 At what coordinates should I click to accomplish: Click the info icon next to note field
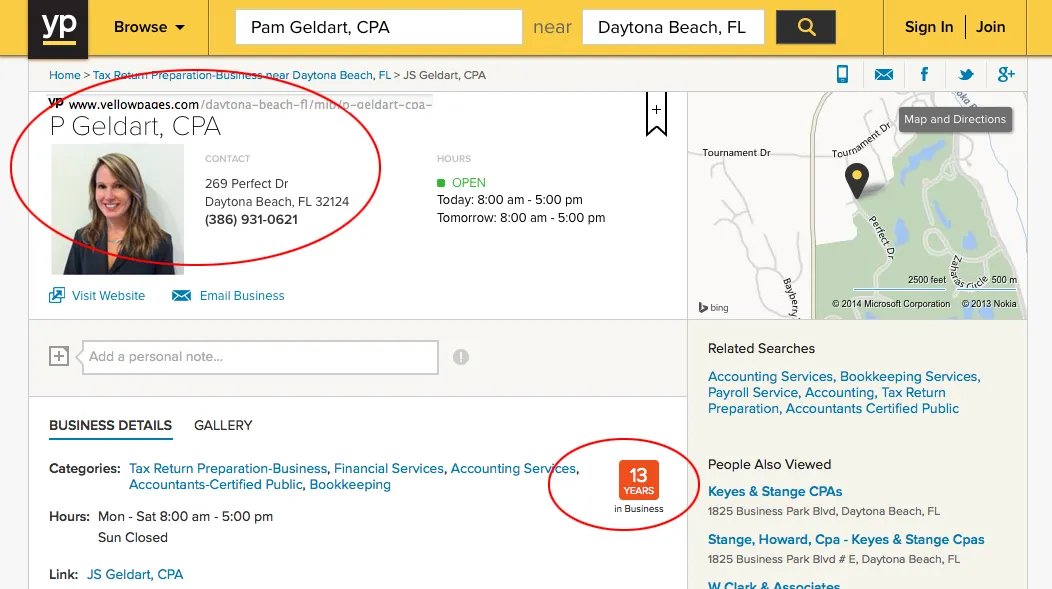click(461, 357)
